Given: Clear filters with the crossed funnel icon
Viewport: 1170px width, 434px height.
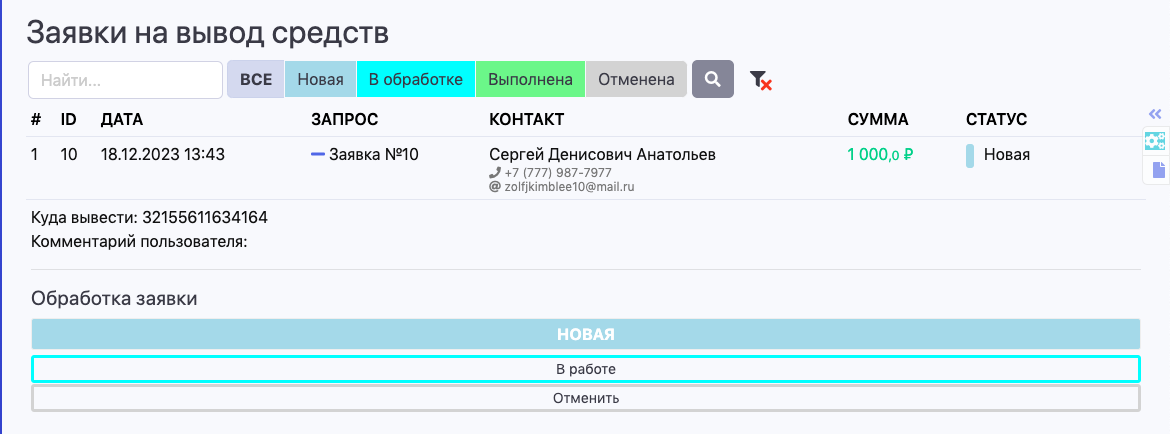Looking at the screenshot, I should (x=760, y=80).
